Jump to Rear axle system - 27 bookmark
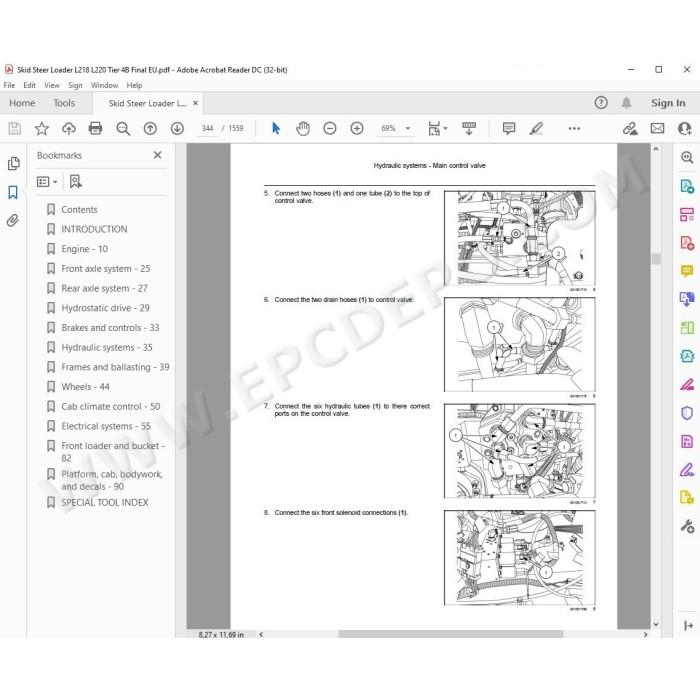 coord(104,288)
